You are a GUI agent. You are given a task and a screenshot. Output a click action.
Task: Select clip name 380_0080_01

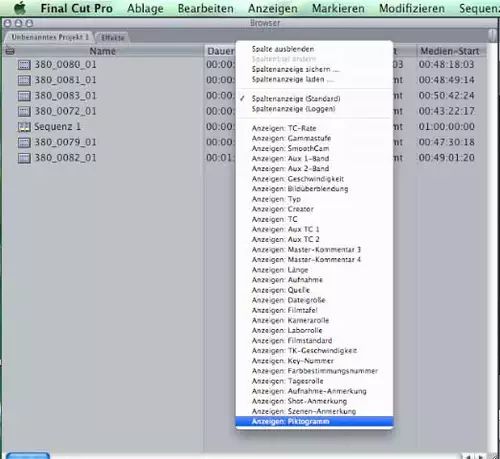pyautogui.click(x=66, y=64)
